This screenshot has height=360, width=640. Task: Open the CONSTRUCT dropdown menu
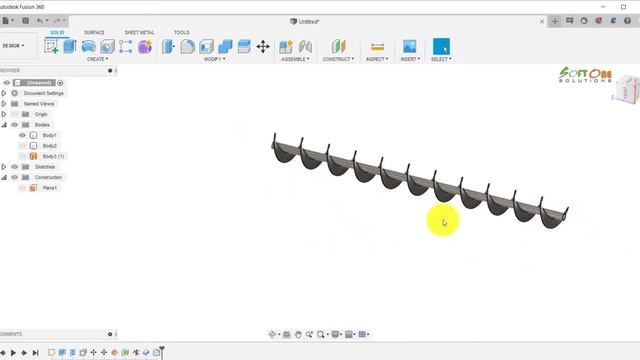click(x=338, y=59)
